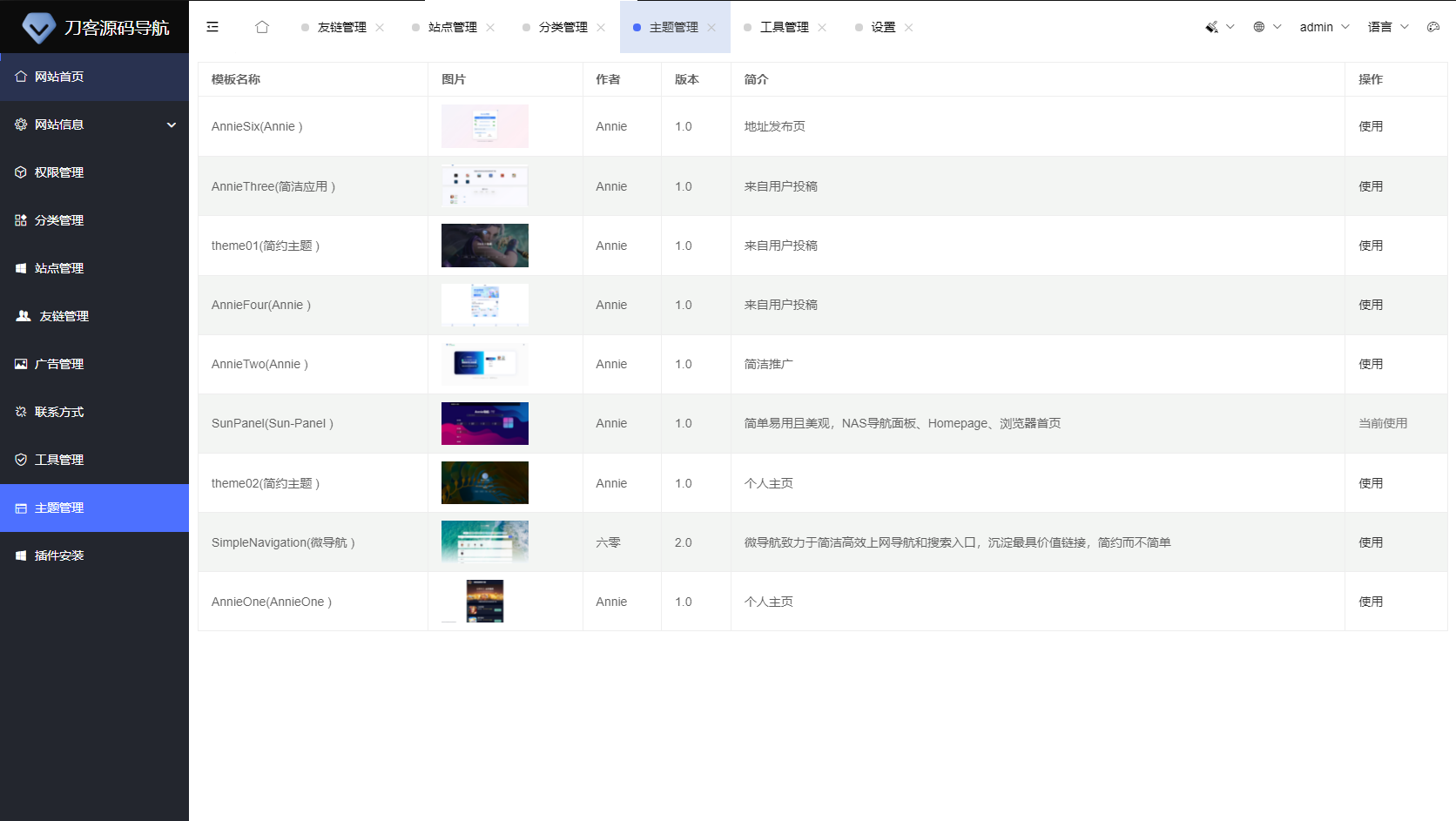Click the 友链管理 people icon in sidebar
The height and width of the screenshot is (821, 1456).
pyautogui.click(x=22, y=315)
